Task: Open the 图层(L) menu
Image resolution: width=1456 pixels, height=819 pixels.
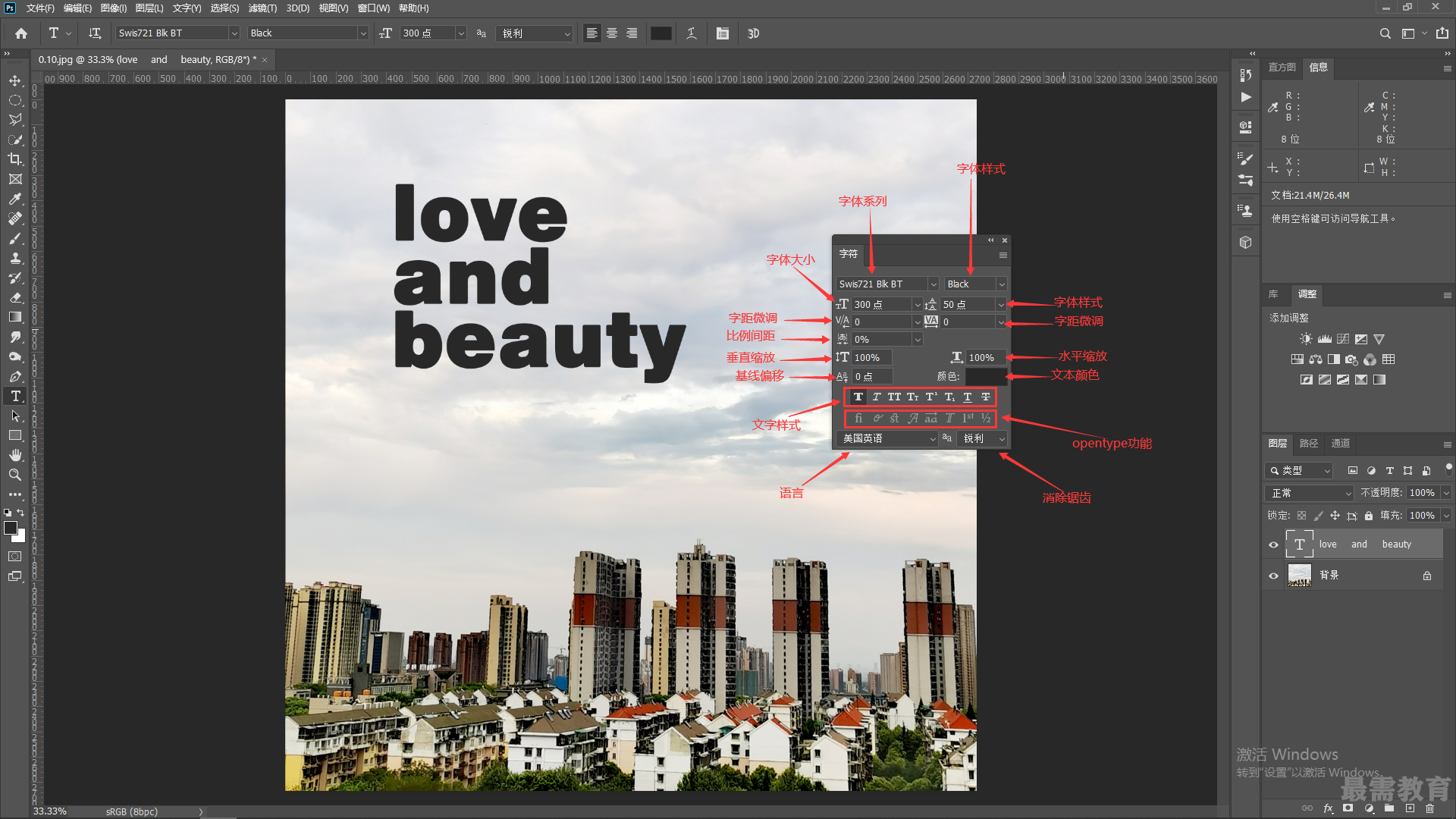Action: pyautogui.click(x=149, y=8)
